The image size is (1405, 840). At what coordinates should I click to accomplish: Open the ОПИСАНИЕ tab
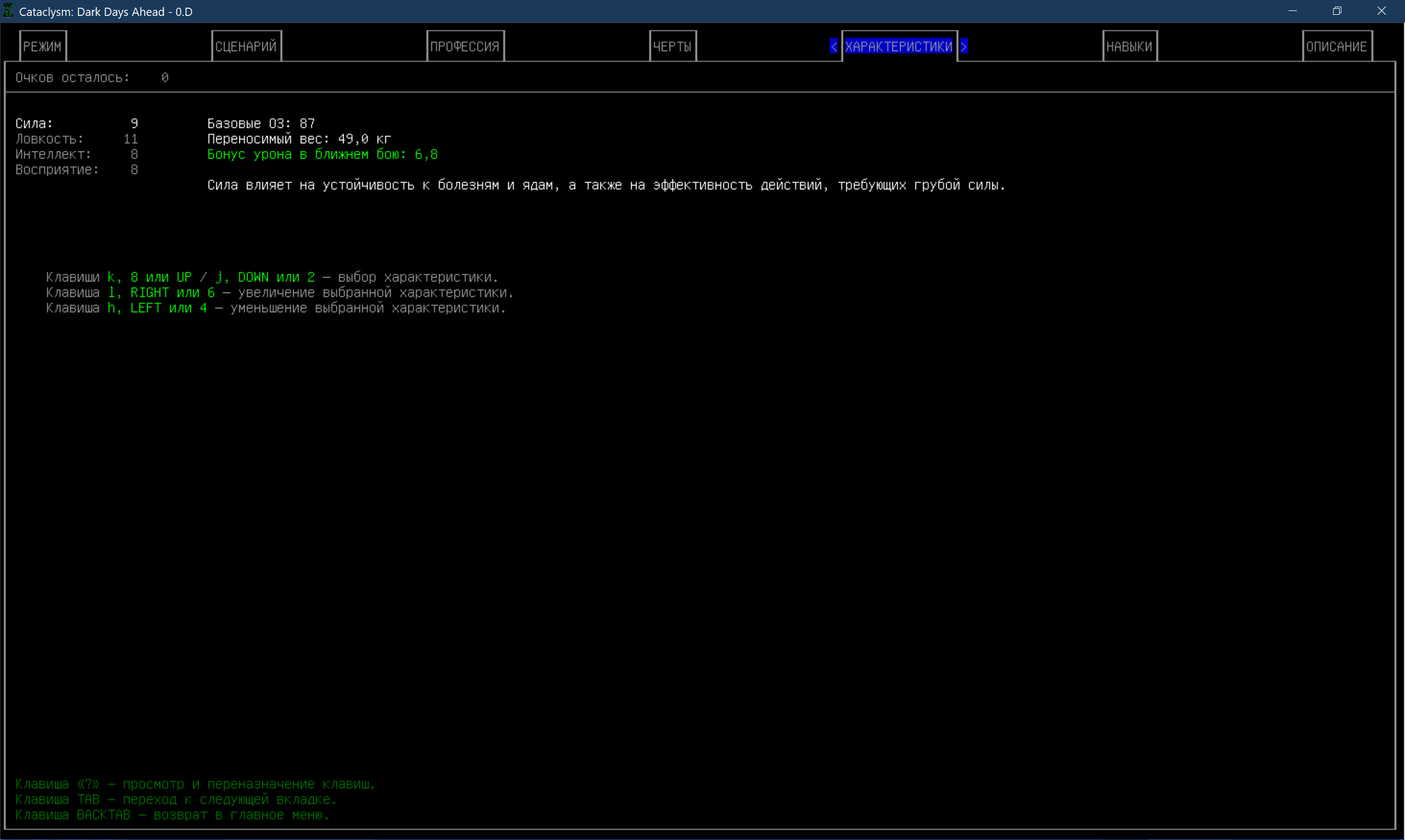click(1336, 47)
